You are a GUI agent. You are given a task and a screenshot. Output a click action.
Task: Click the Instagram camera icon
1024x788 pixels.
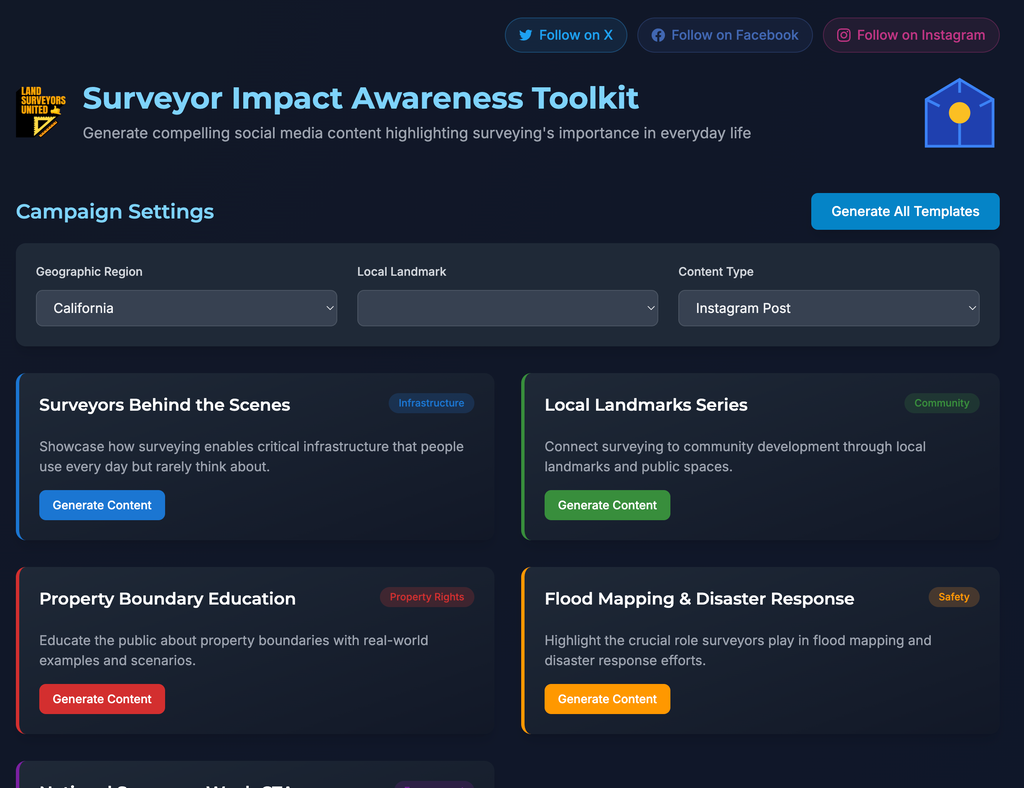(843, 35)
